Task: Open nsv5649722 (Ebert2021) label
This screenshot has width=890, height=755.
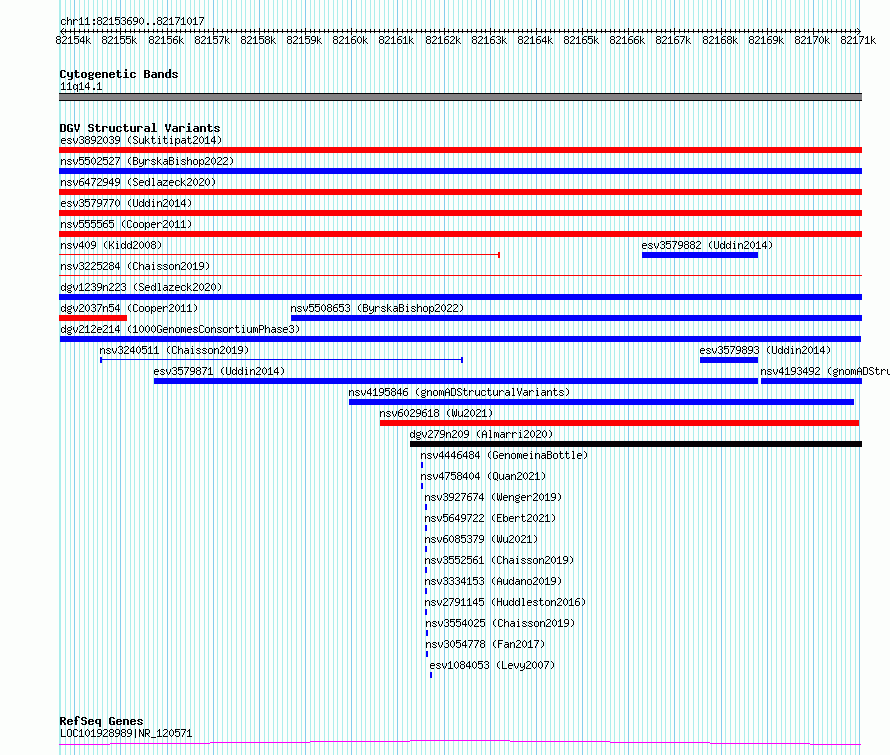Action: [490, 518]
